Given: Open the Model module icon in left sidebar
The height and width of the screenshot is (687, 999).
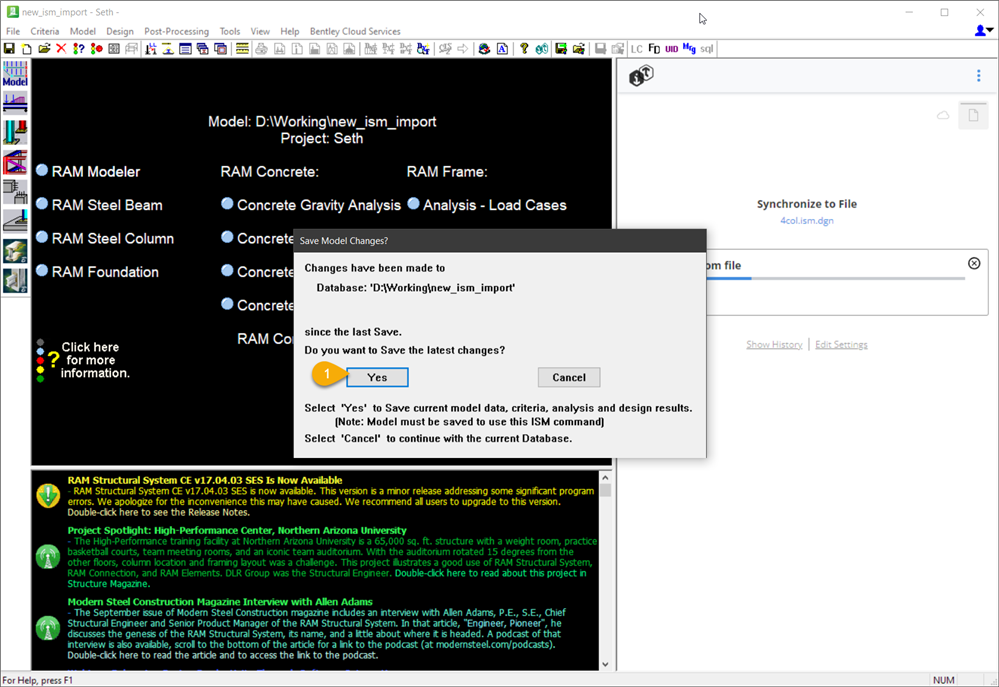Looking at the screenshot, I should coord(15,74).
